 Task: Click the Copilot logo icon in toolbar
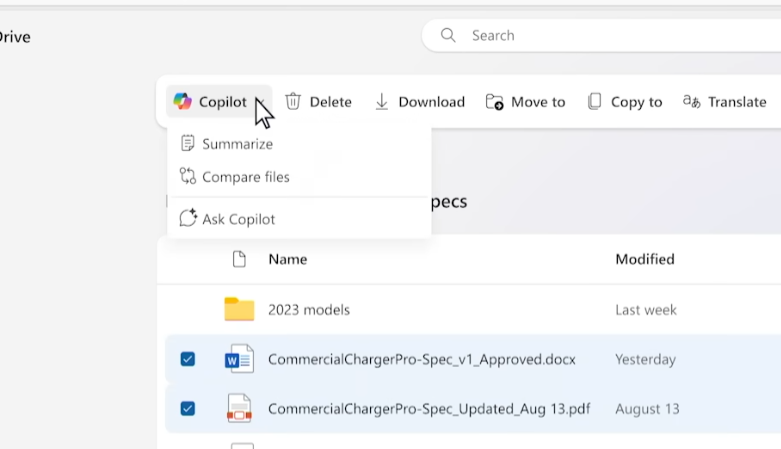point(182,101)
